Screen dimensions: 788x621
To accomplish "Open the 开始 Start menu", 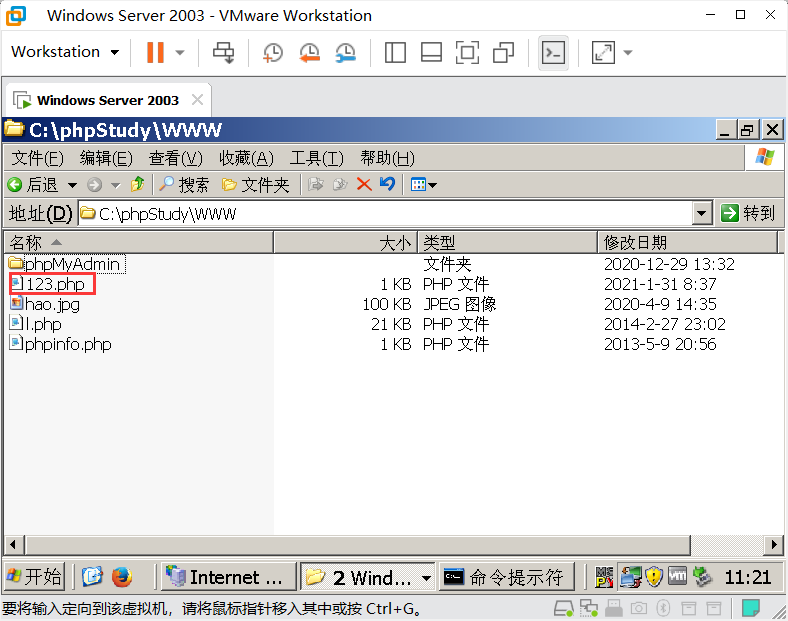I will 35,576.
